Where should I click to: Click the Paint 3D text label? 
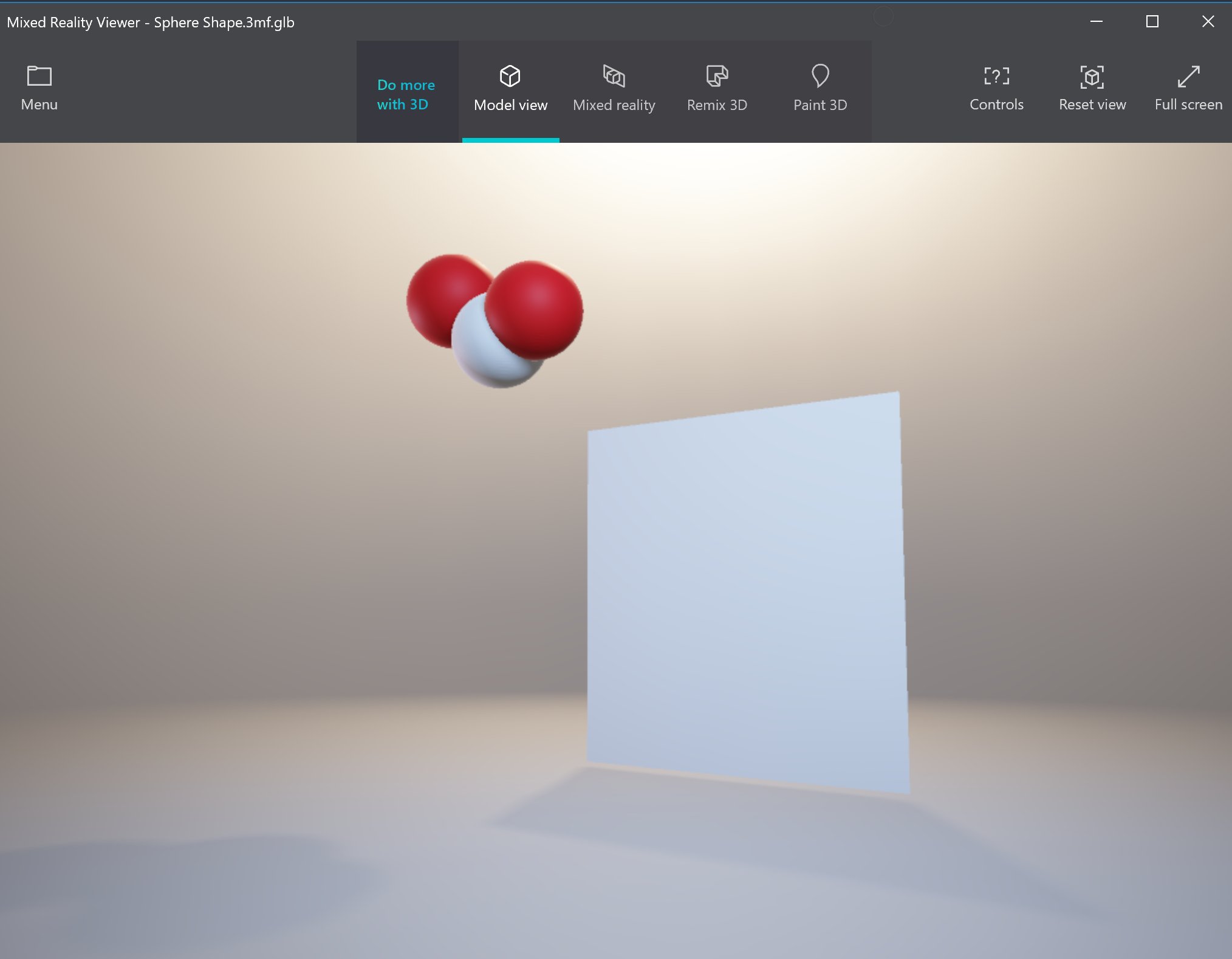pos(820,105)
